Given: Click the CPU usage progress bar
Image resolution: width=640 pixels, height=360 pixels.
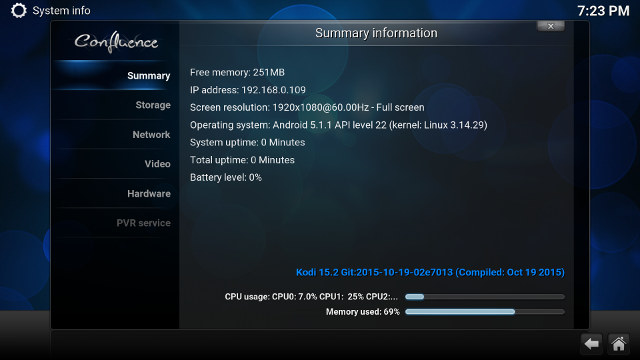Looking at the screenshot, I should (x=485, y=297).
